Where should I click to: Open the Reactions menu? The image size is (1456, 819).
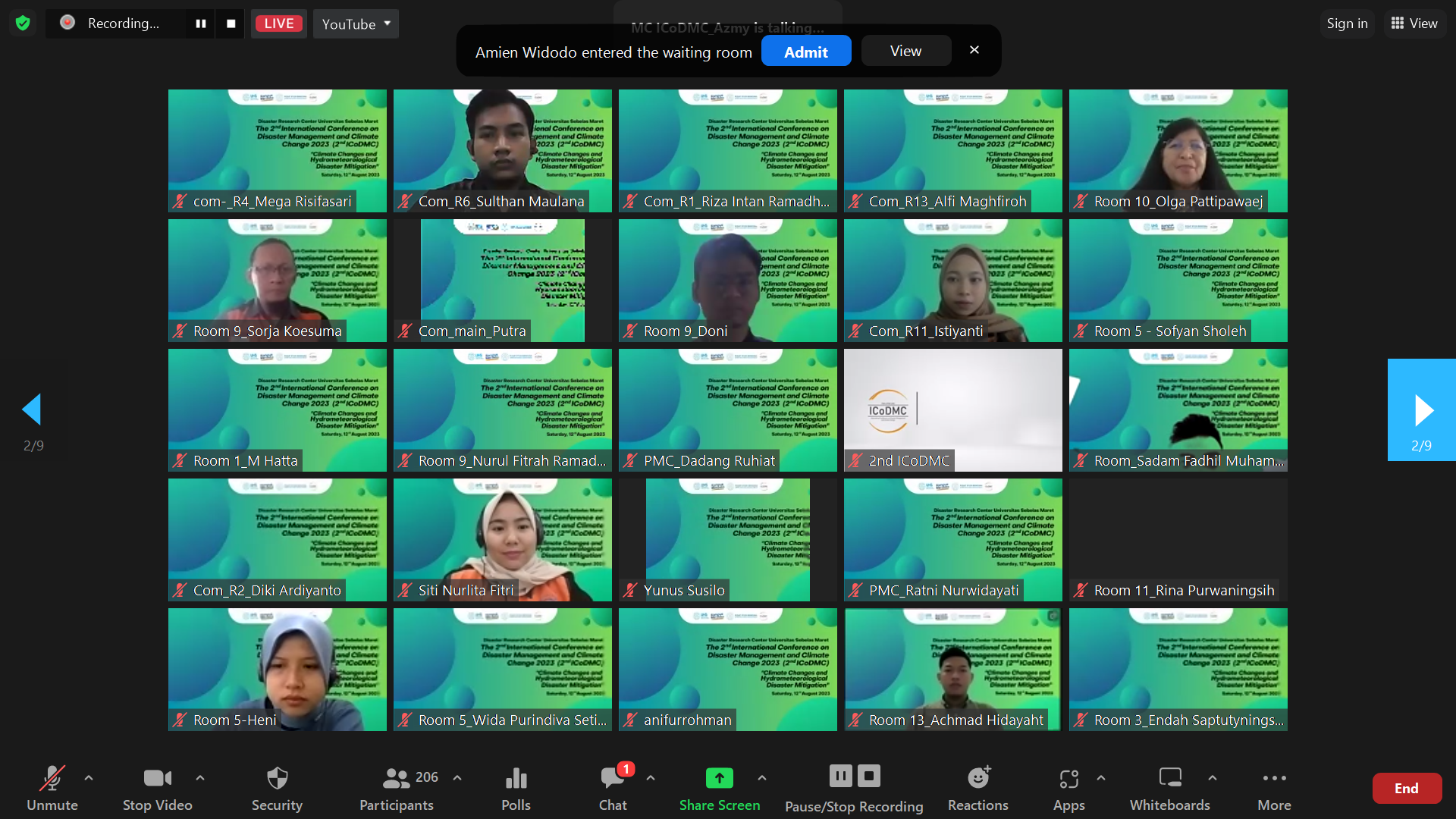click(x=977, y=789)
